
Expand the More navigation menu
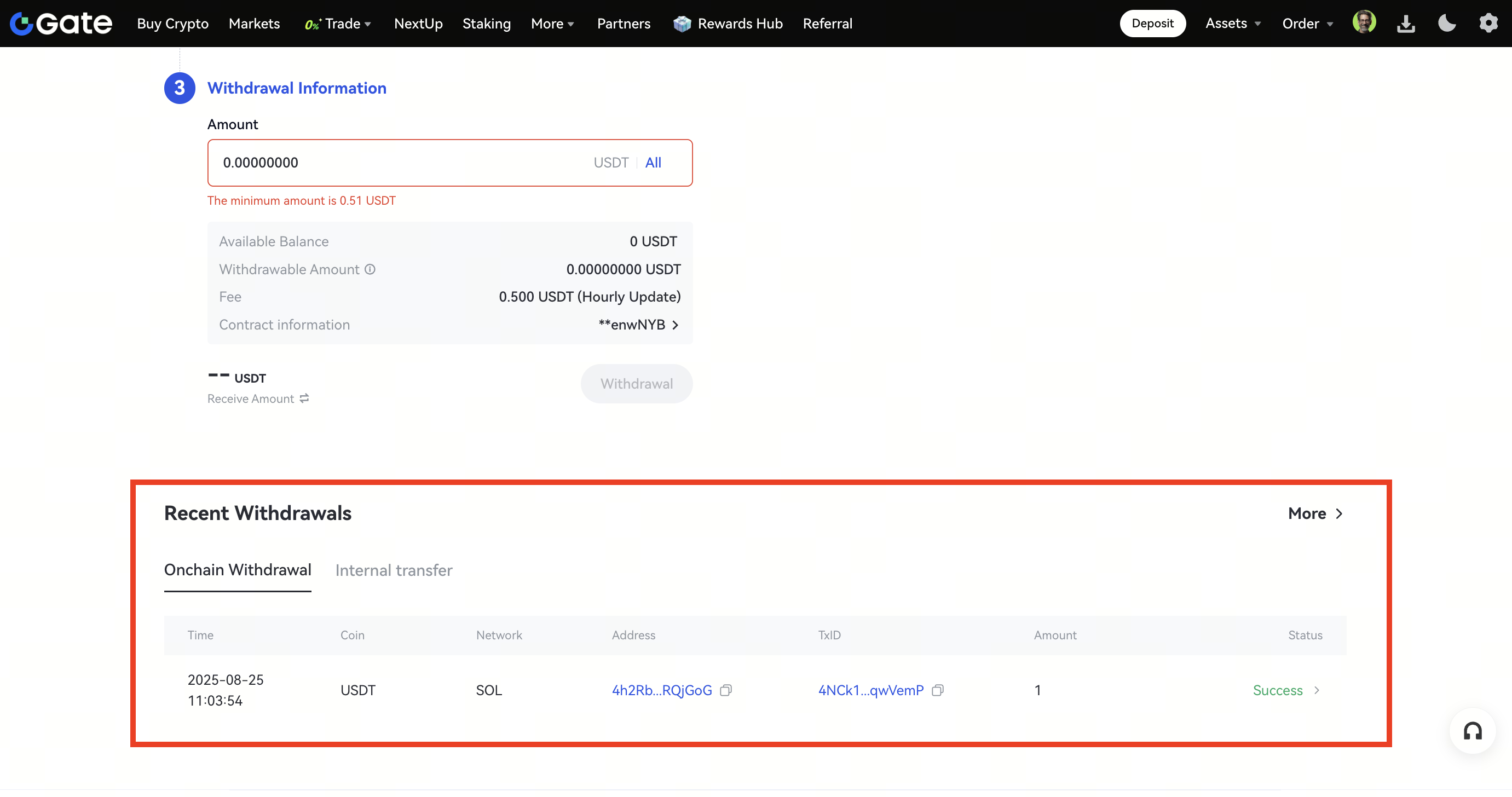pyautogui.click(x=552, y=24)
